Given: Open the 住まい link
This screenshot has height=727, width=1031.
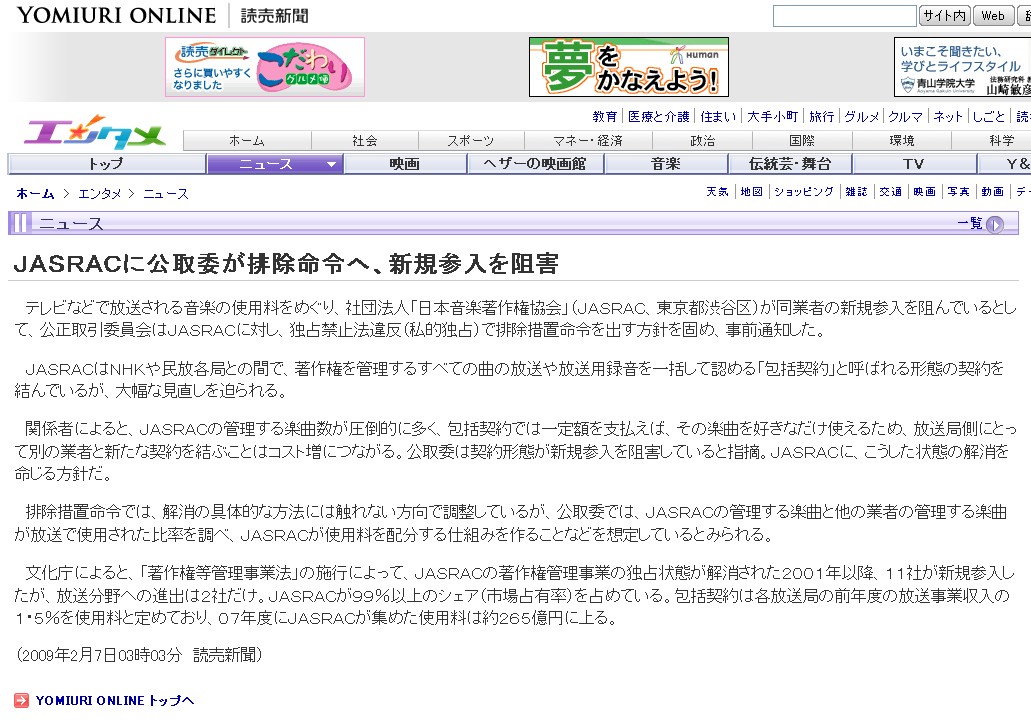Looking at the screenshot, I should pos(718,116).
